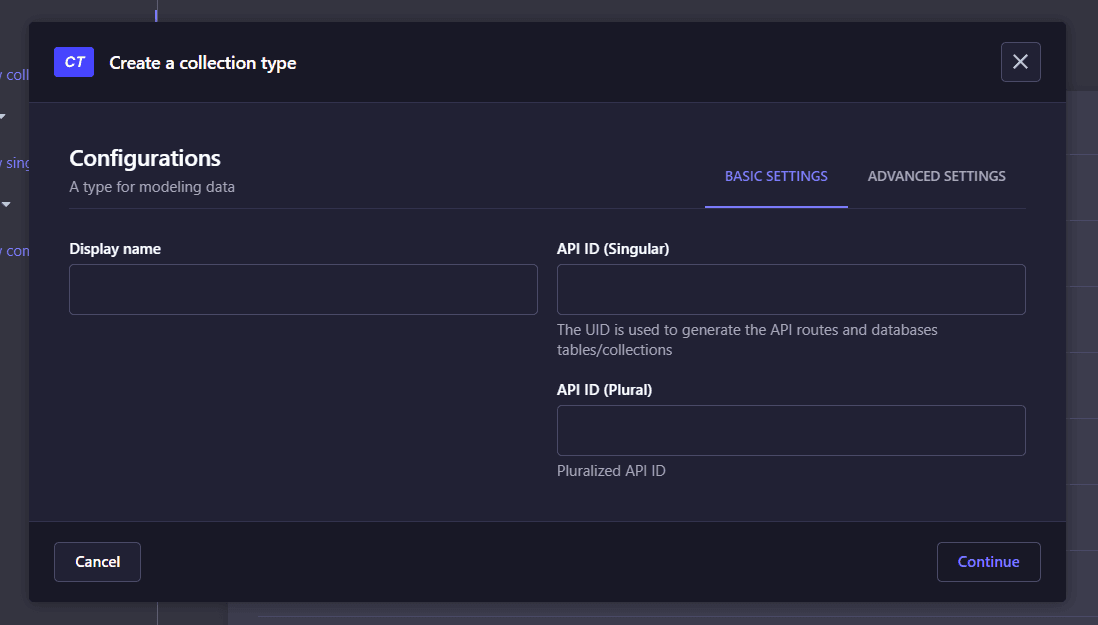Focus the Display name text field

(303, 290)
